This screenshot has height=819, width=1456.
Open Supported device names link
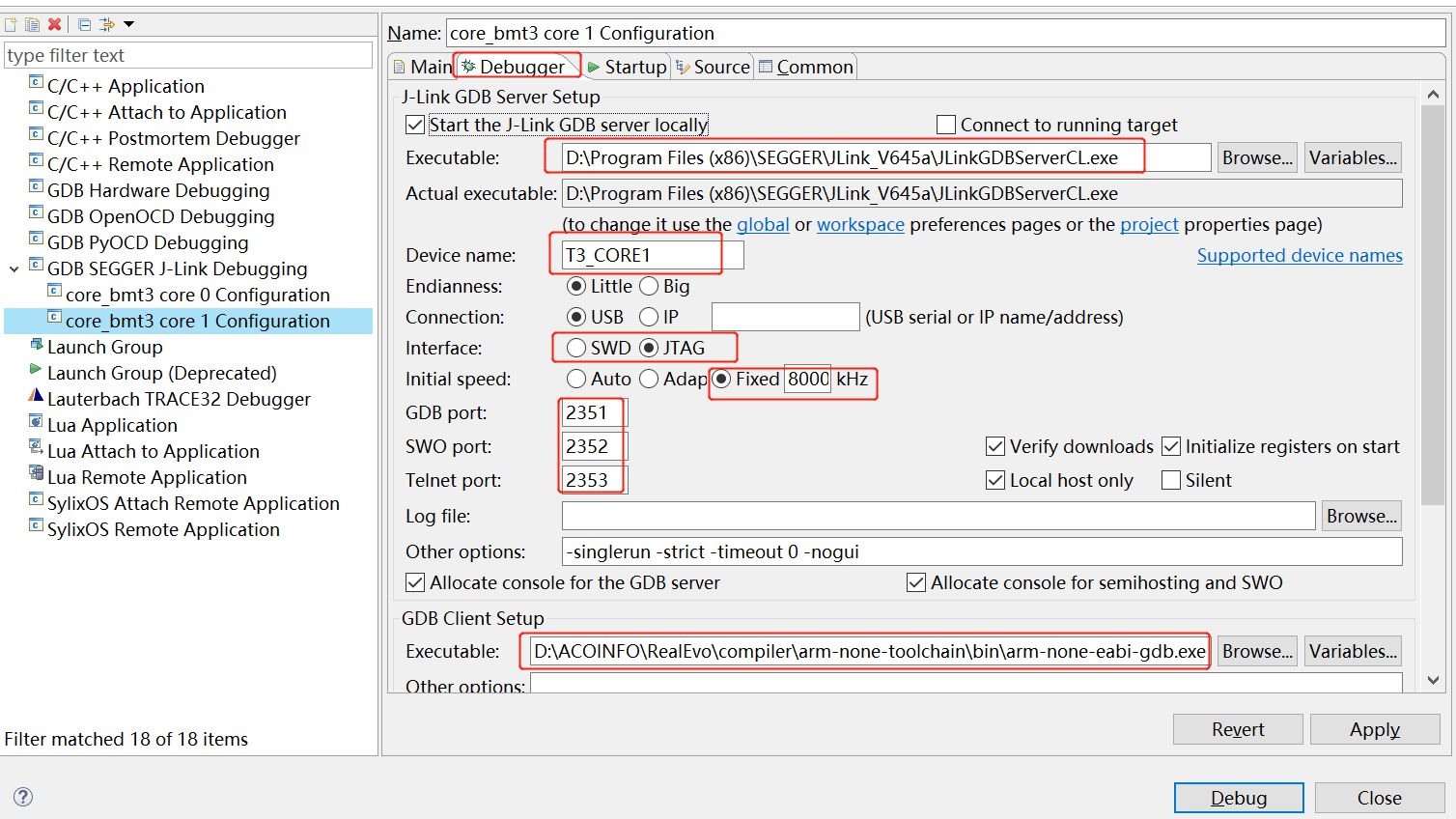coord(1300,255)
